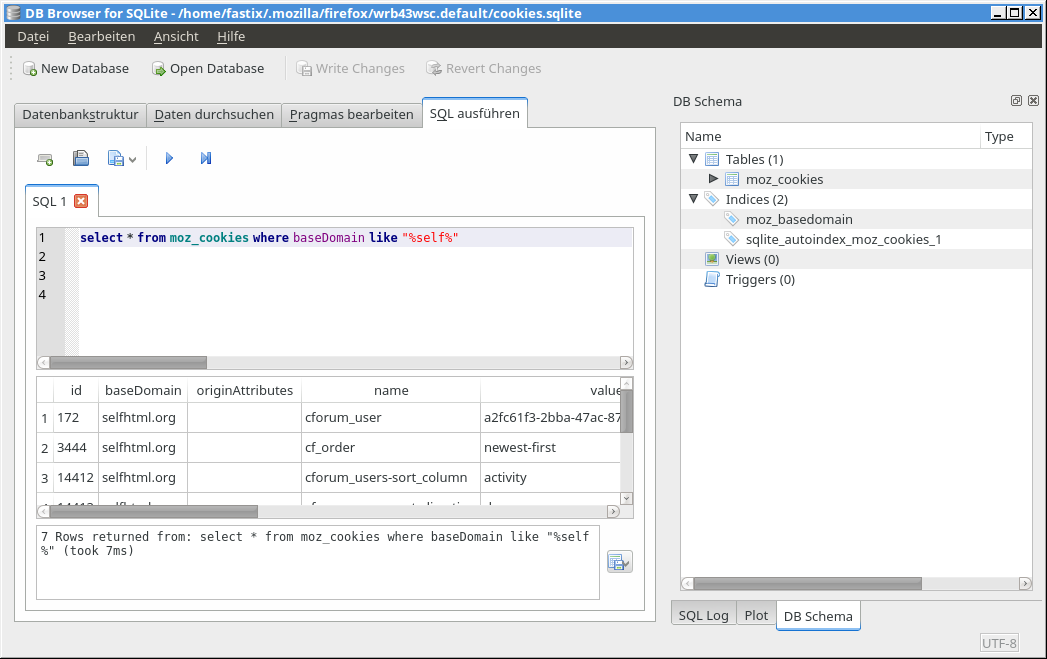
Task: Click the open new SQL tab icon
Action: pos(45,158)
